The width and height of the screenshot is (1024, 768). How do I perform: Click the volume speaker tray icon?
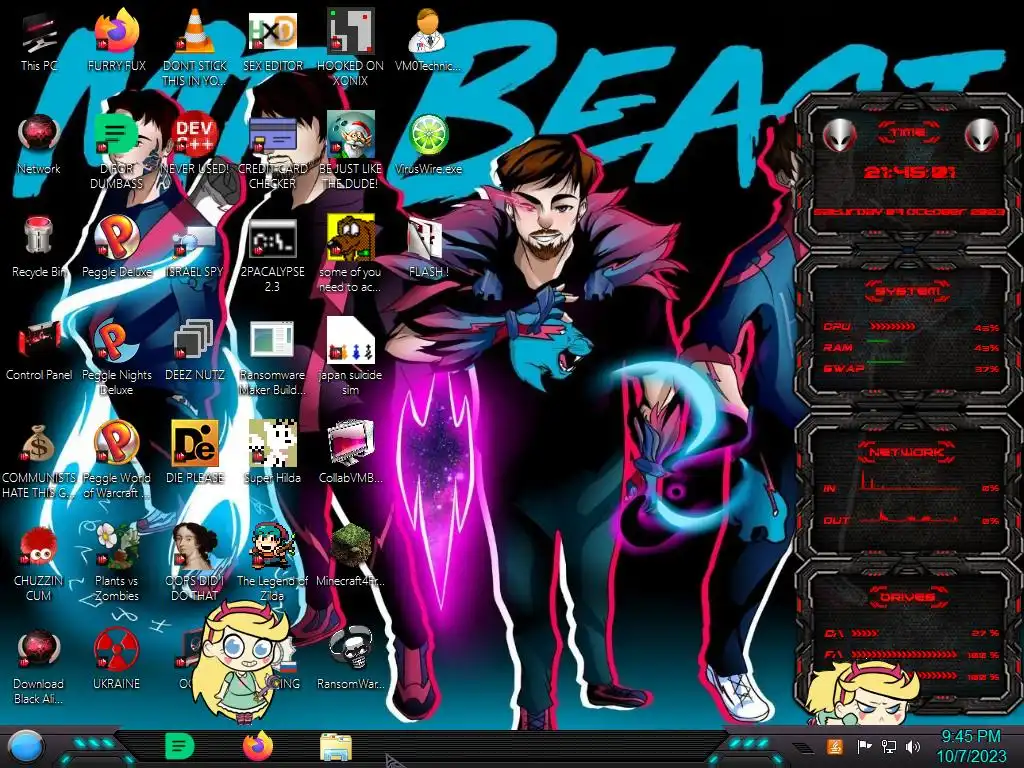click(x=913, y=746)
